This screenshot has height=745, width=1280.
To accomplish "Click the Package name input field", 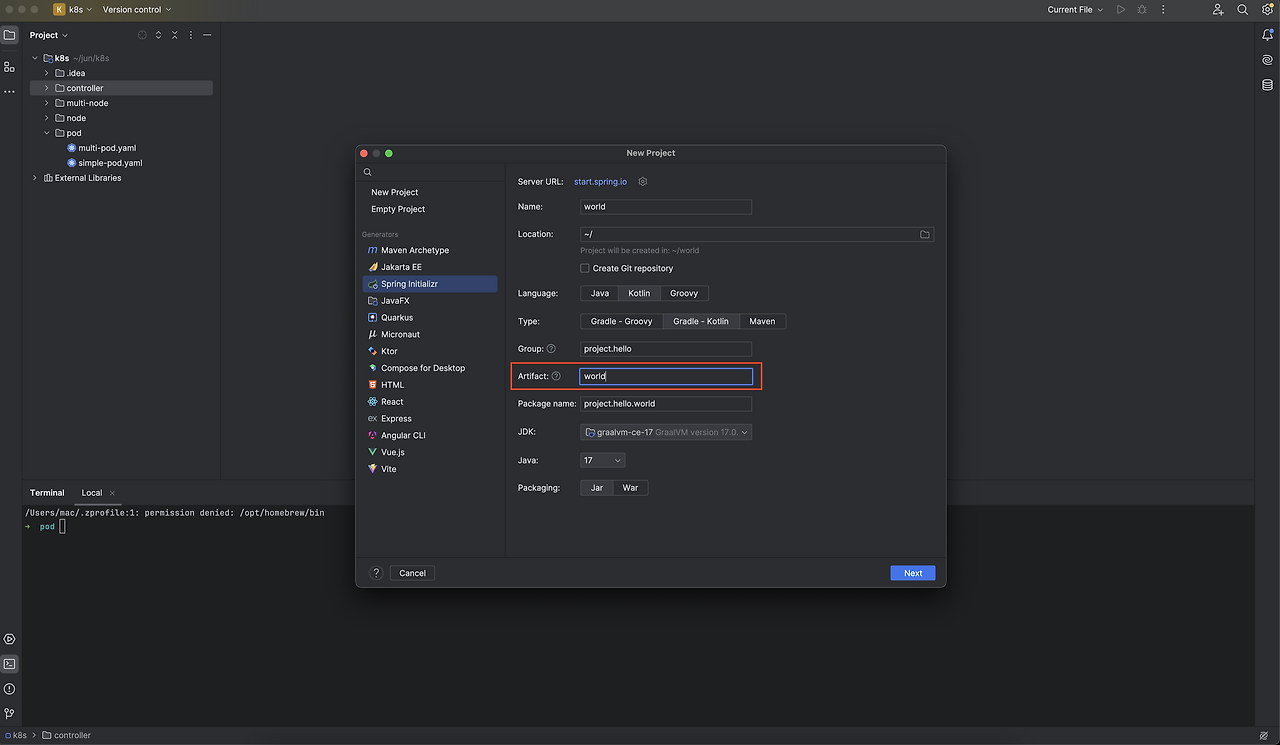I will pos(666,404).
